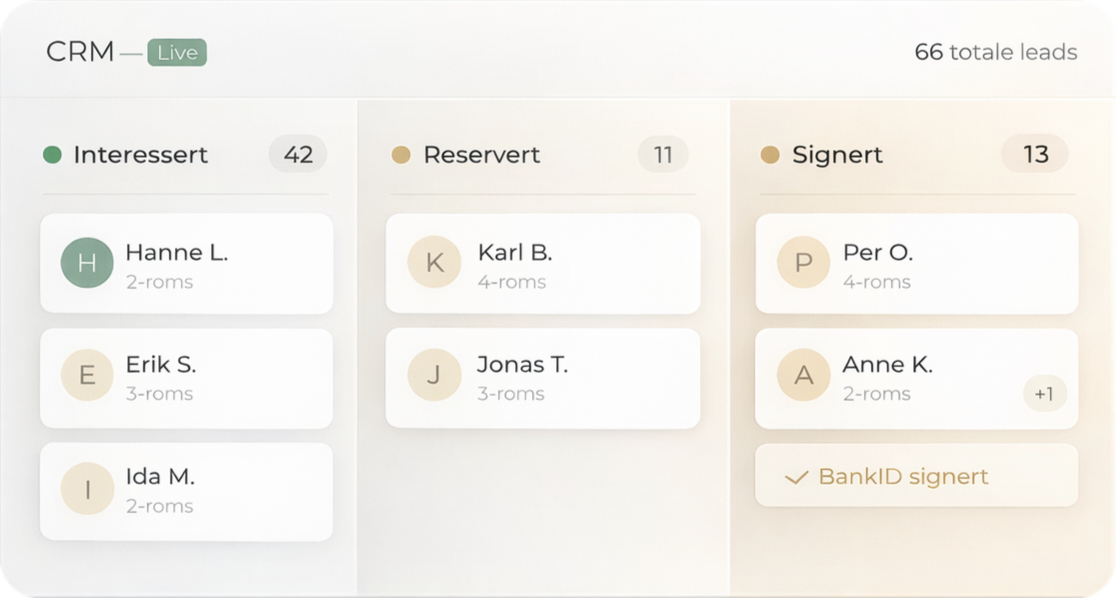This screenshot has width=1116, height=598.
Task: Click the green Interessert status dot
Action: tap(52, 155)
